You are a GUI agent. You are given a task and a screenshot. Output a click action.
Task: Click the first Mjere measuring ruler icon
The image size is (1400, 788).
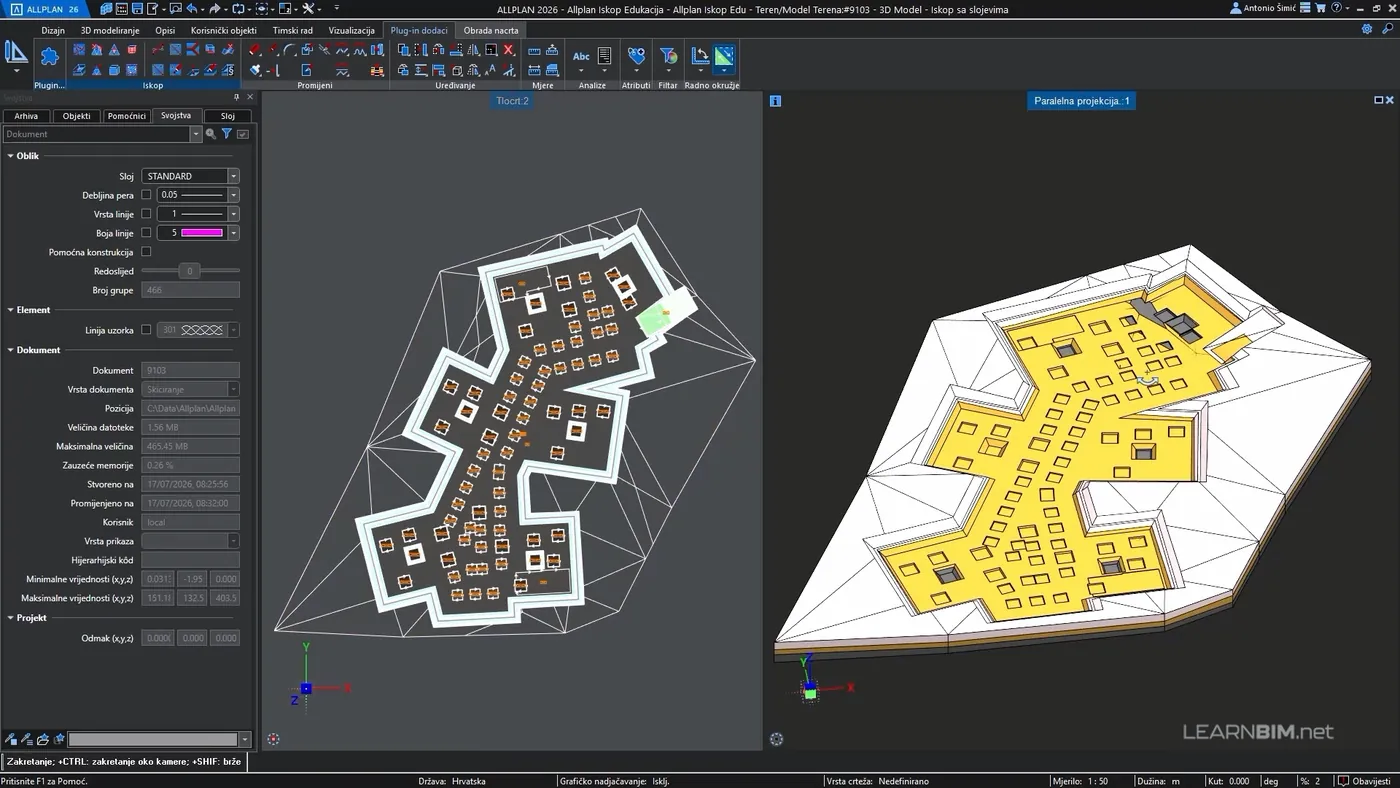tap(534, 50)
